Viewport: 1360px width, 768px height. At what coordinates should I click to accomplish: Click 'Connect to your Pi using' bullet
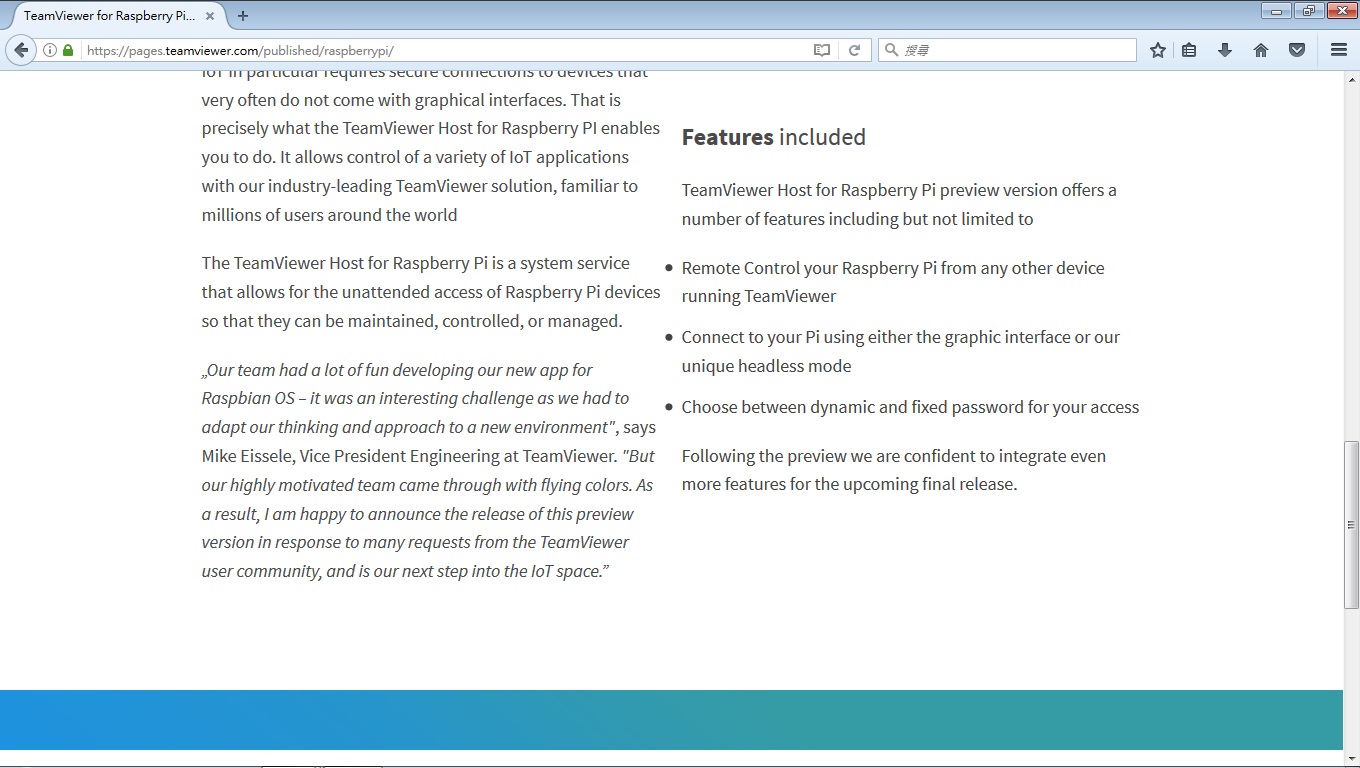click(900, 351)
